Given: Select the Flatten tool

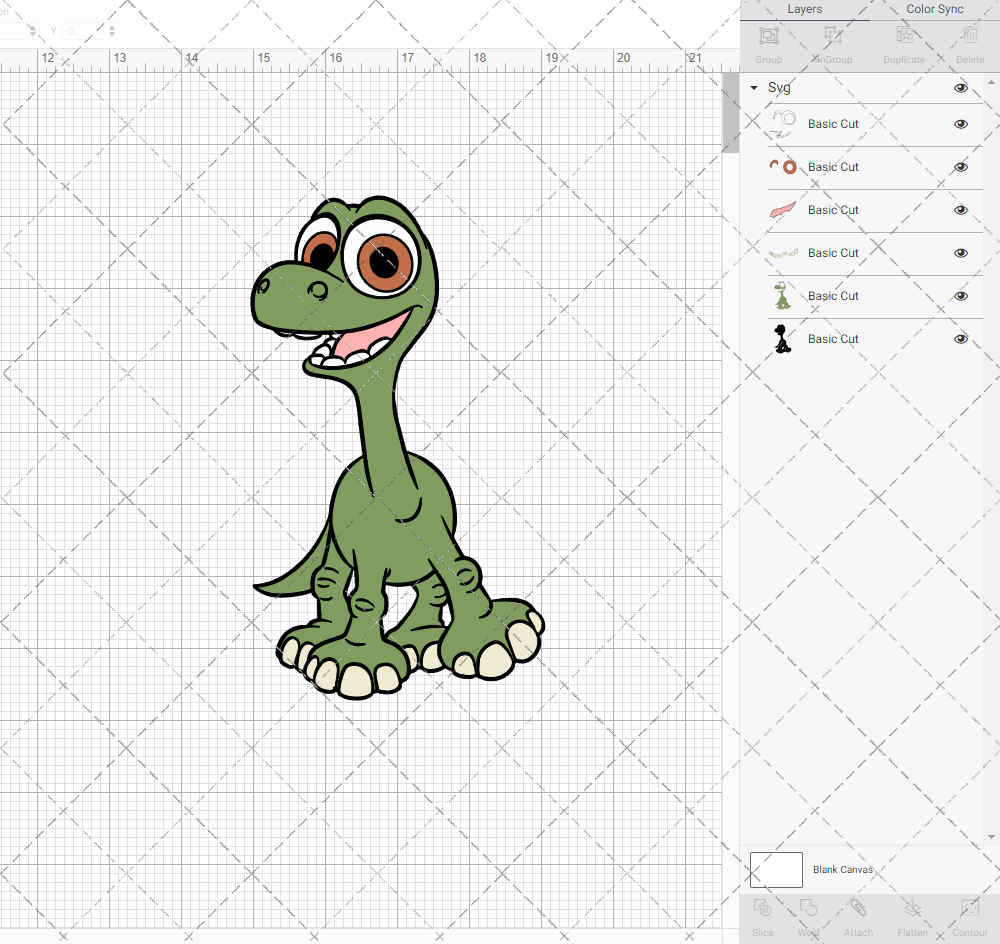Looking at the screenshot, I should (913, 908).
